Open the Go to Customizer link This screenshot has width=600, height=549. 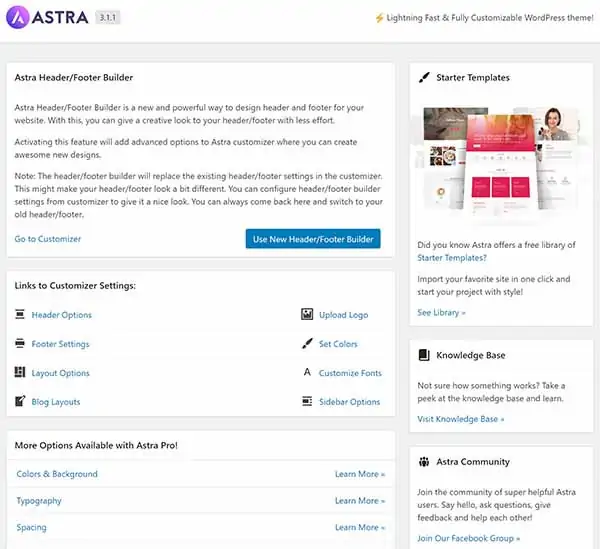click(48, 239)
